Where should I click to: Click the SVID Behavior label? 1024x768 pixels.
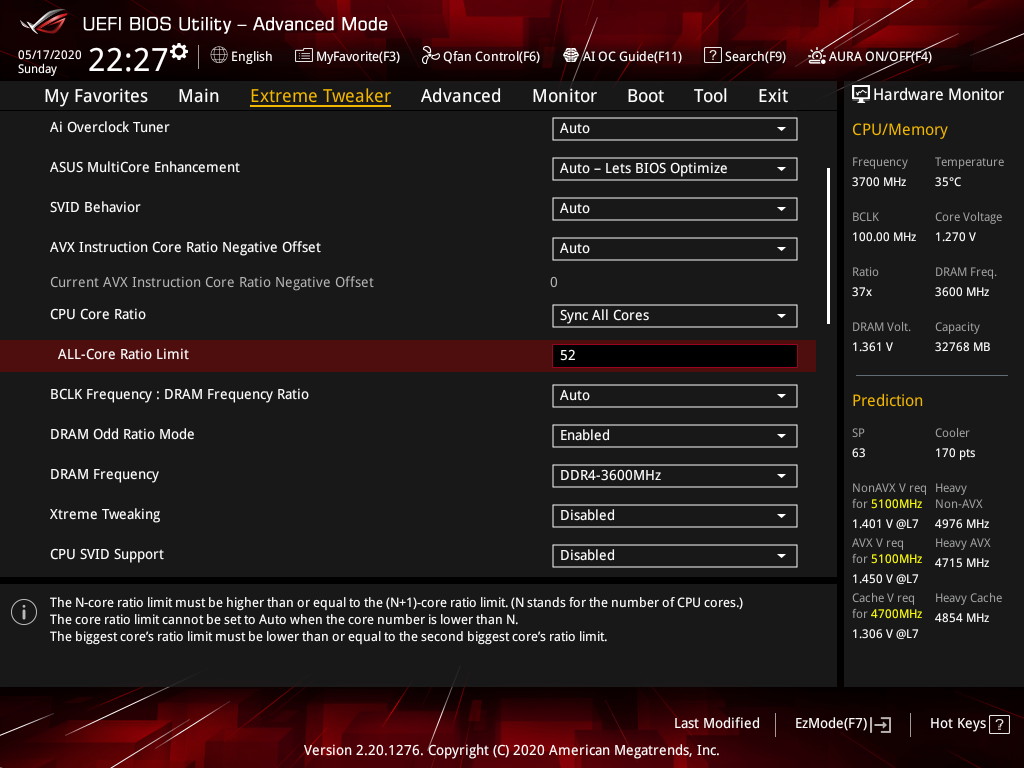tap(95, 207)
